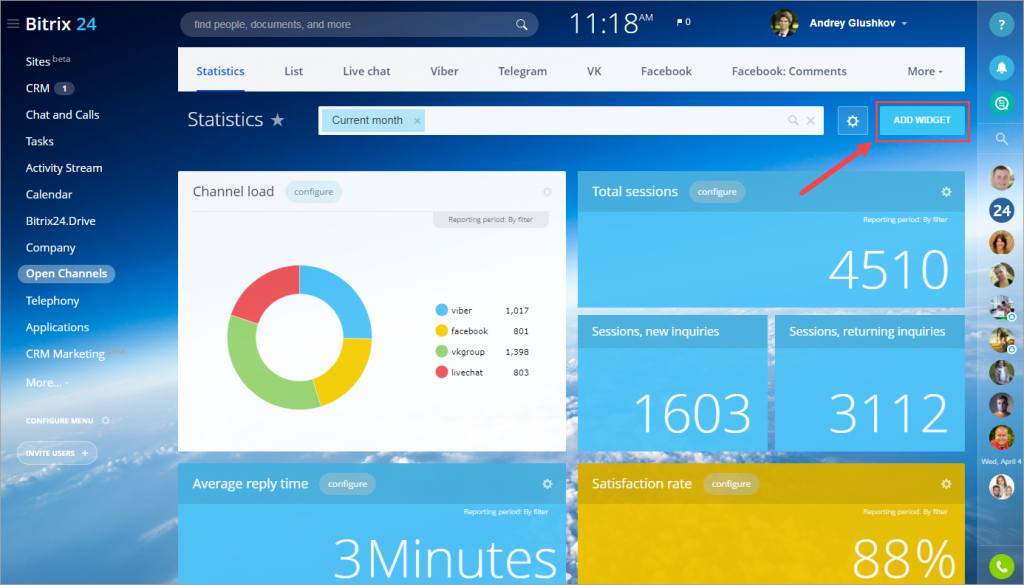The image size is (1024, 585).
Task: Click the 1603 new inquiries value
Action: tap(692, 413)
